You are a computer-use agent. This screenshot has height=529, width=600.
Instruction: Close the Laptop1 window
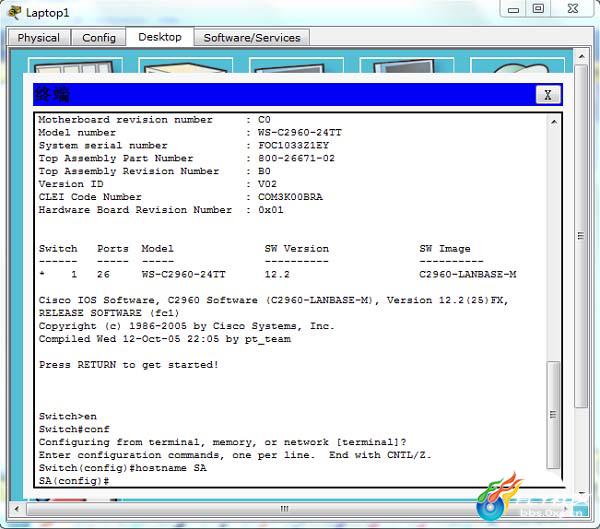click(x=573, y=9)
